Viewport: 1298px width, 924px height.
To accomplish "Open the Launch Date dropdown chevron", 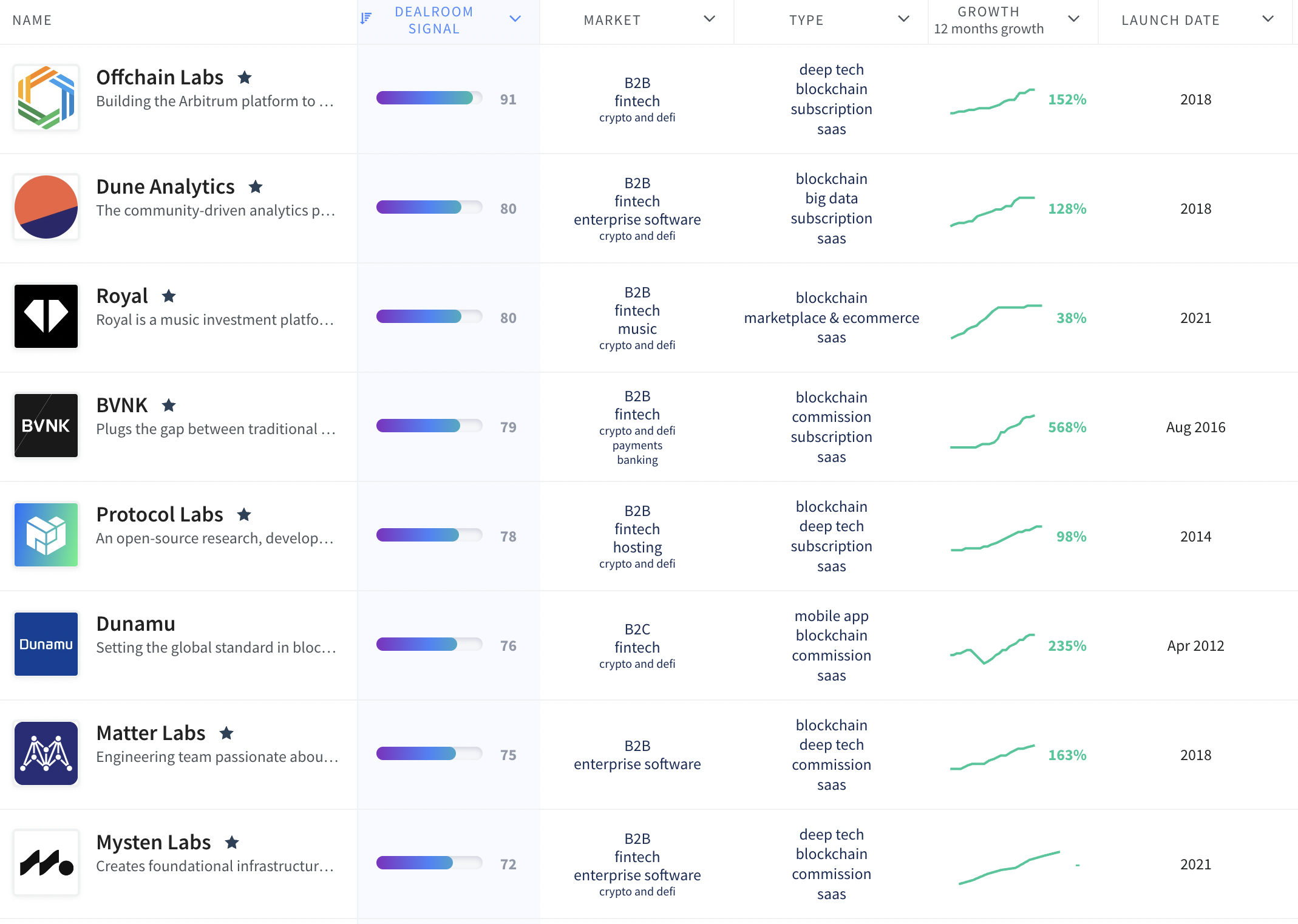I will tap(1268, 19).
